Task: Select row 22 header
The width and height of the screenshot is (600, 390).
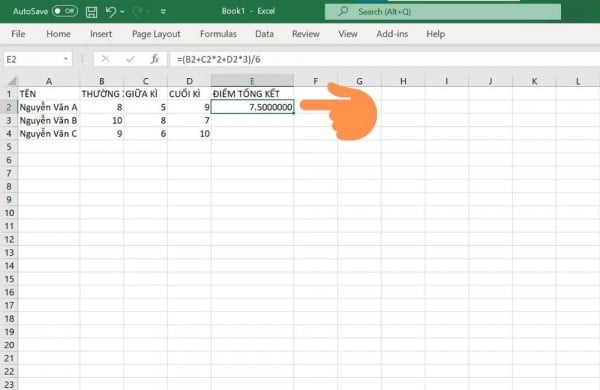Action: [x=9, y=372]
